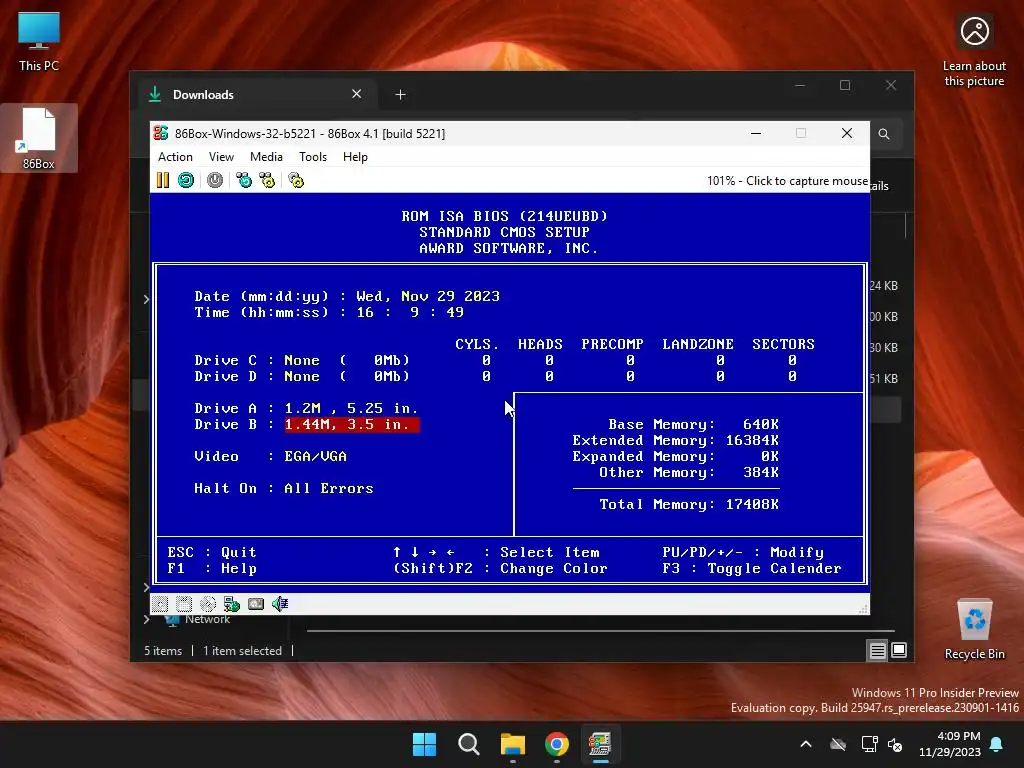Click the Total Memory 17408K value

point(752,505)
